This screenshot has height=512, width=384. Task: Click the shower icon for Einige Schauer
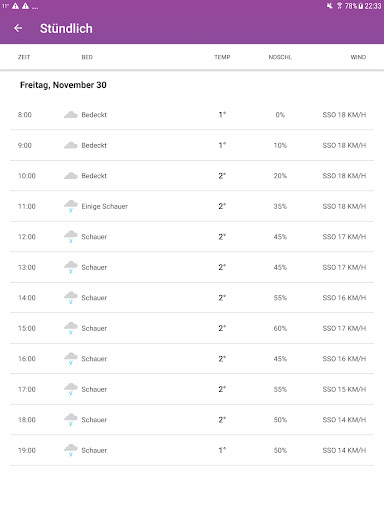[x=71, y=206]
